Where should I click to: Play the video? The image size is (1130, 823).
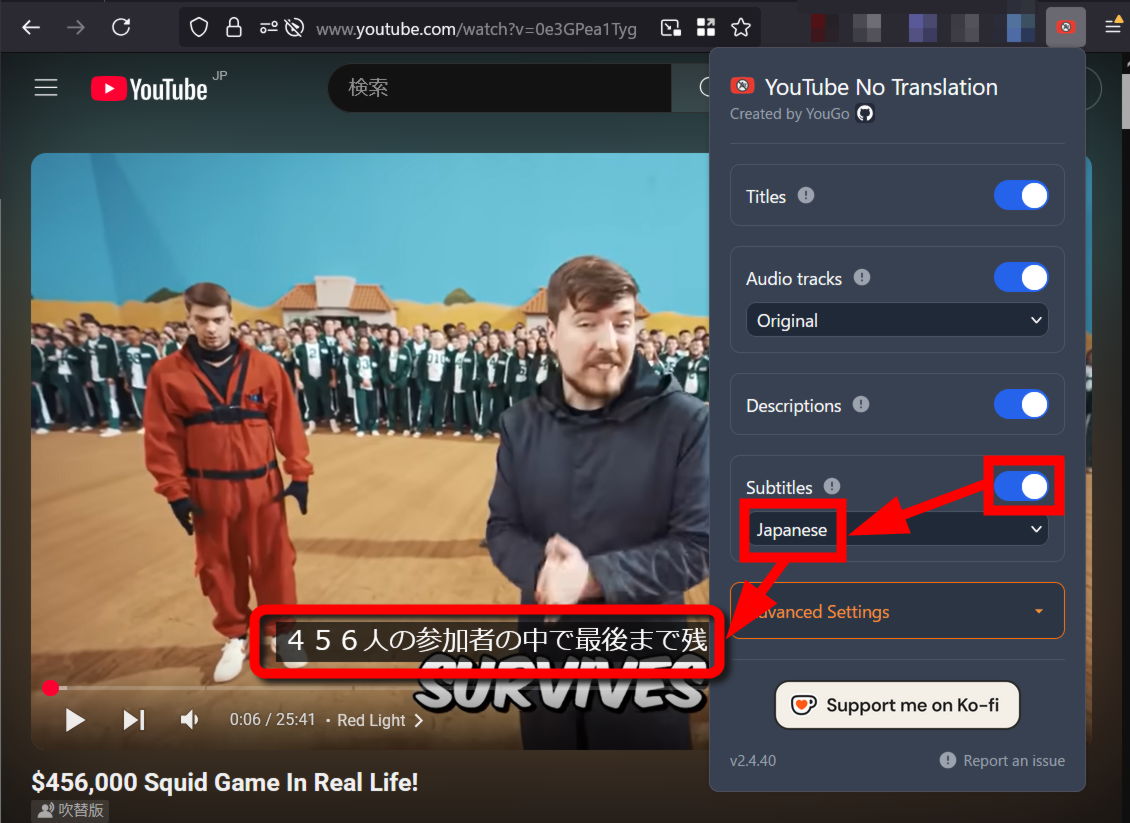75,720
